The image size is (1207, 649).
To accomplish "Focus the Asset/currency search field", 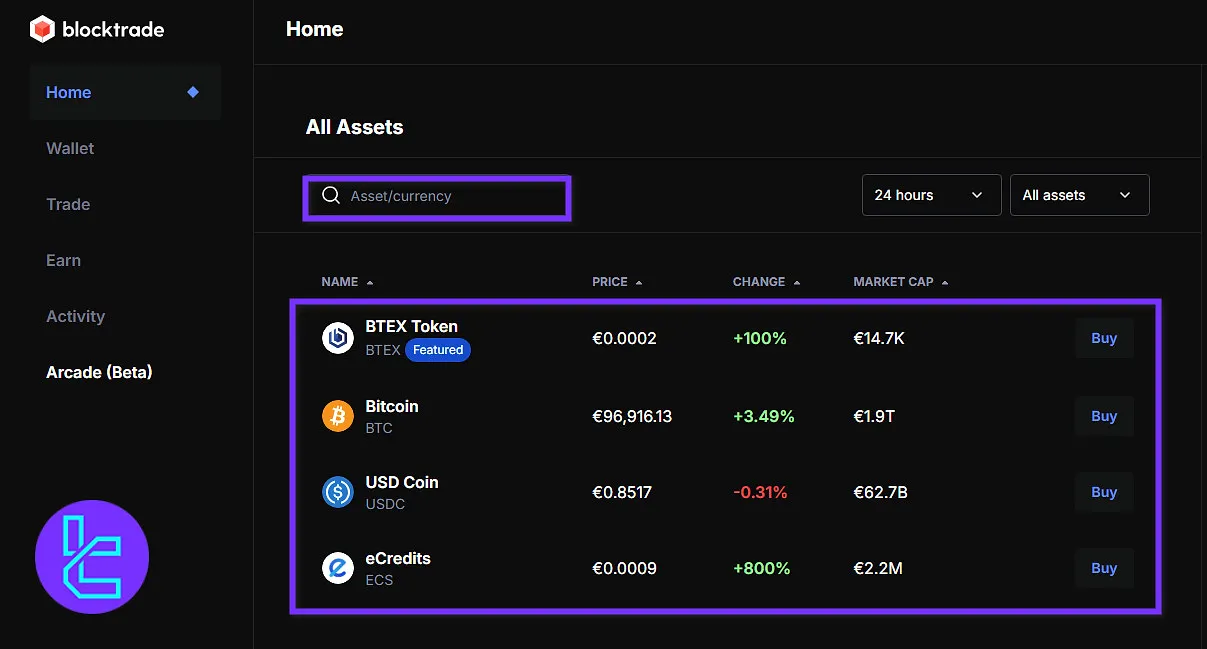I will pyautogui.click(x=450, y=196).
